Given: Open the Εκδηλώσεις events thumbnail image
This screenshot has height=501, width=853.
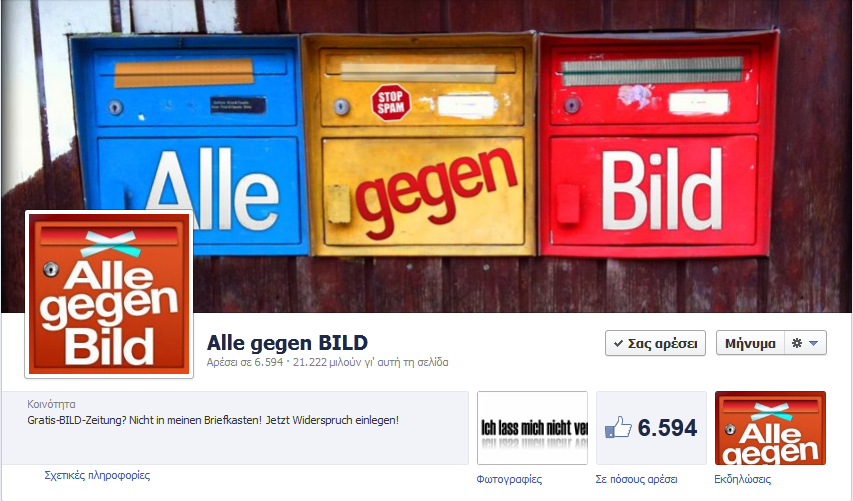Looking at the screenshot, I should pyautogui.click(x=770, y=428).
